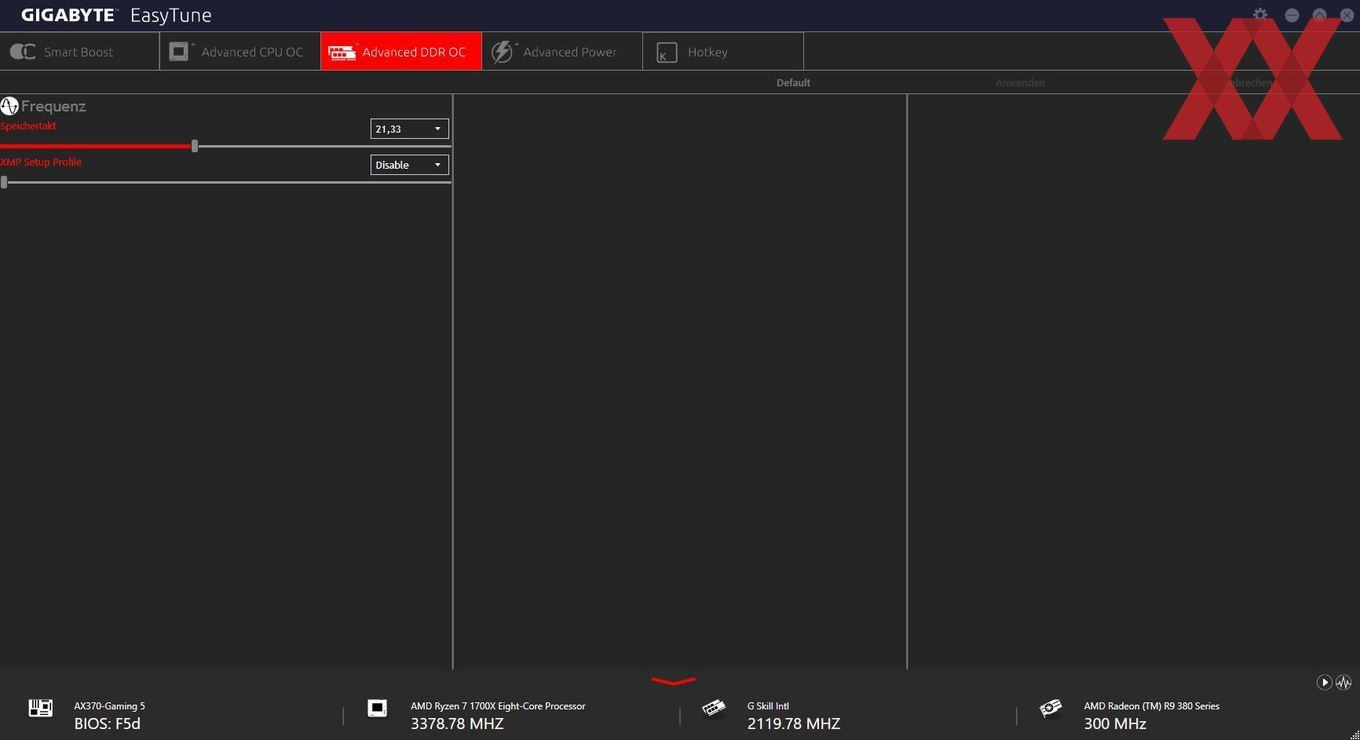Open the XMP Setup Profile Disable dropdown
Screen dimensions: 1360x740
(x=409, y=165)
